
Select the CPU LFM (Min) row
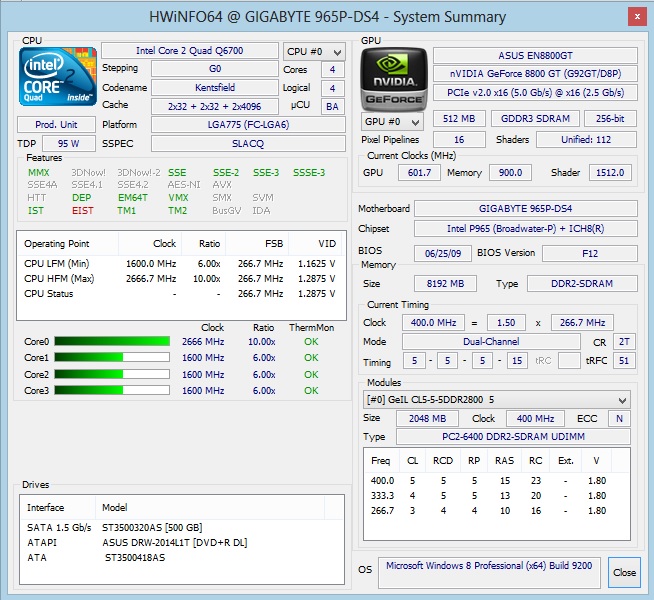click(180, 264)
